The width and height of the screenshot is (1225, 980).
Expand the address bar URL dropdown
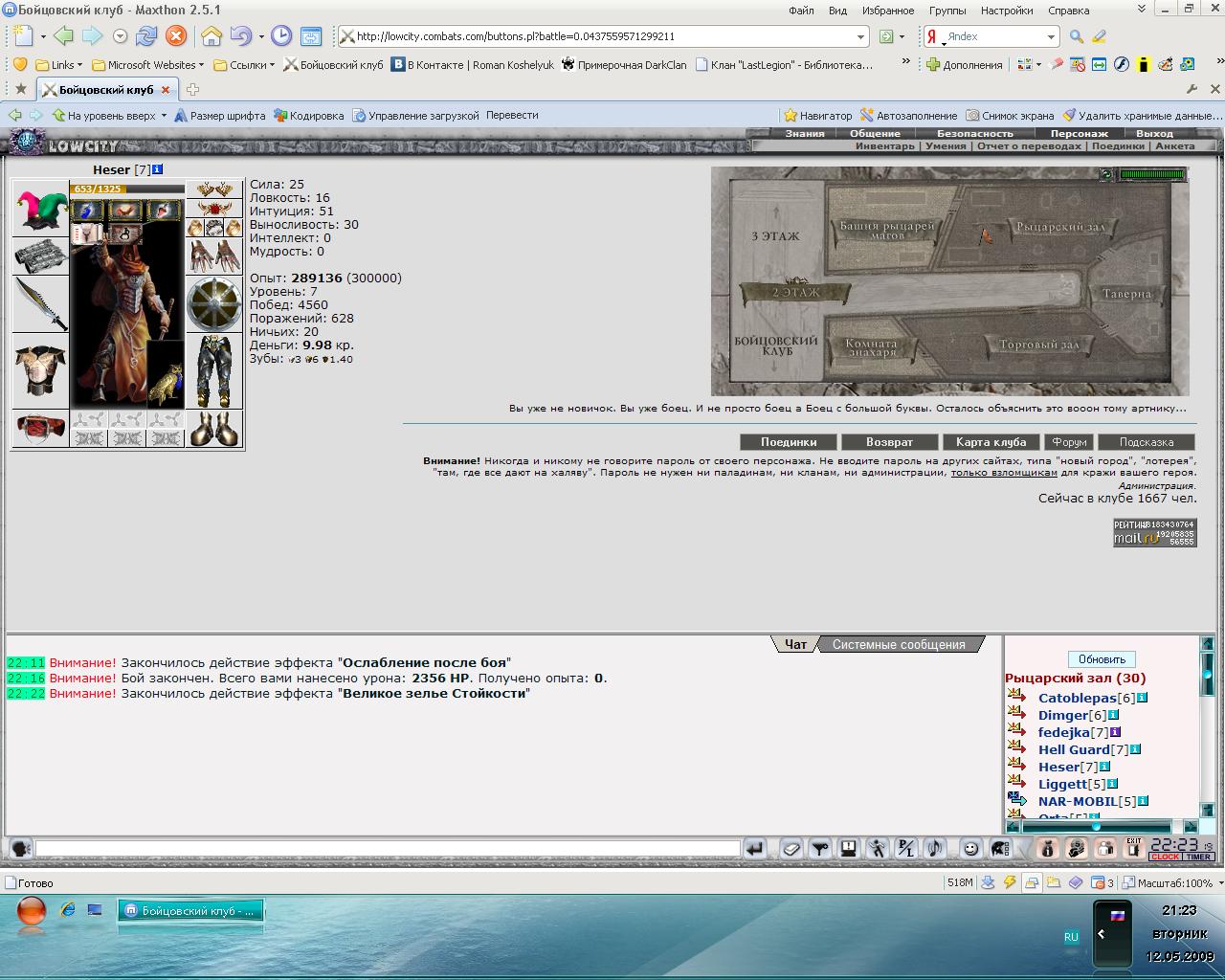[x=860, y=36]
